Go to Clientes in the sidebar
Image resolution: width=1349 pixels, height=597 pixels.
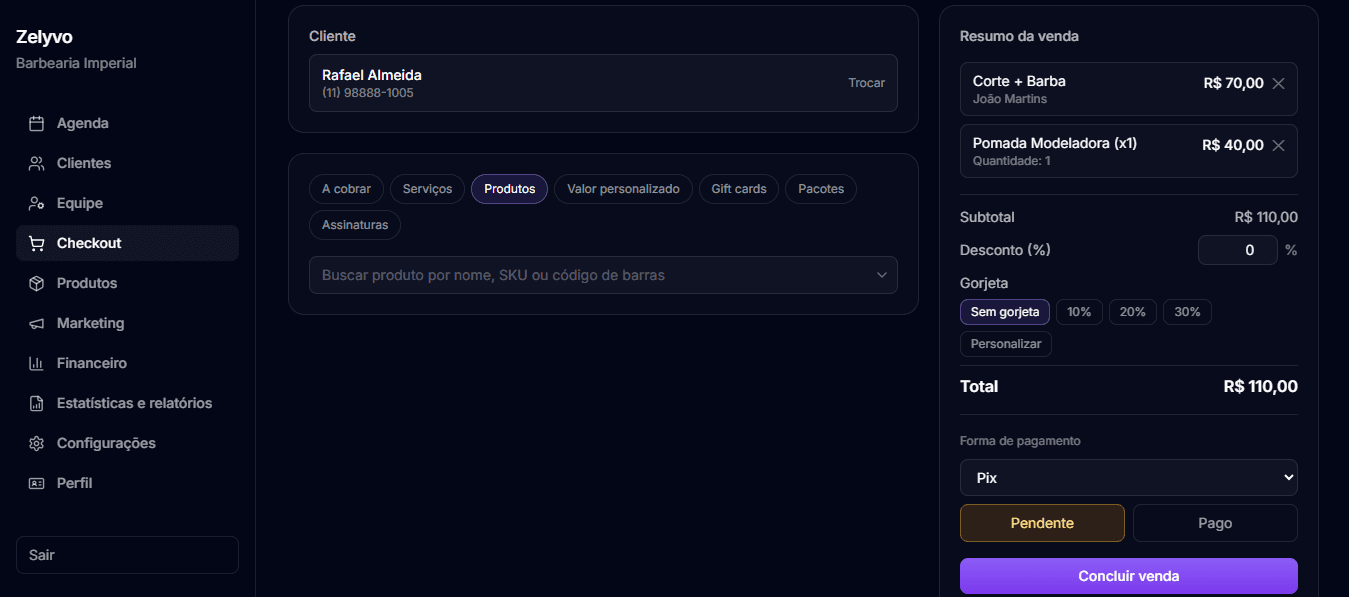pyautogui.click(x=127, y=164)
